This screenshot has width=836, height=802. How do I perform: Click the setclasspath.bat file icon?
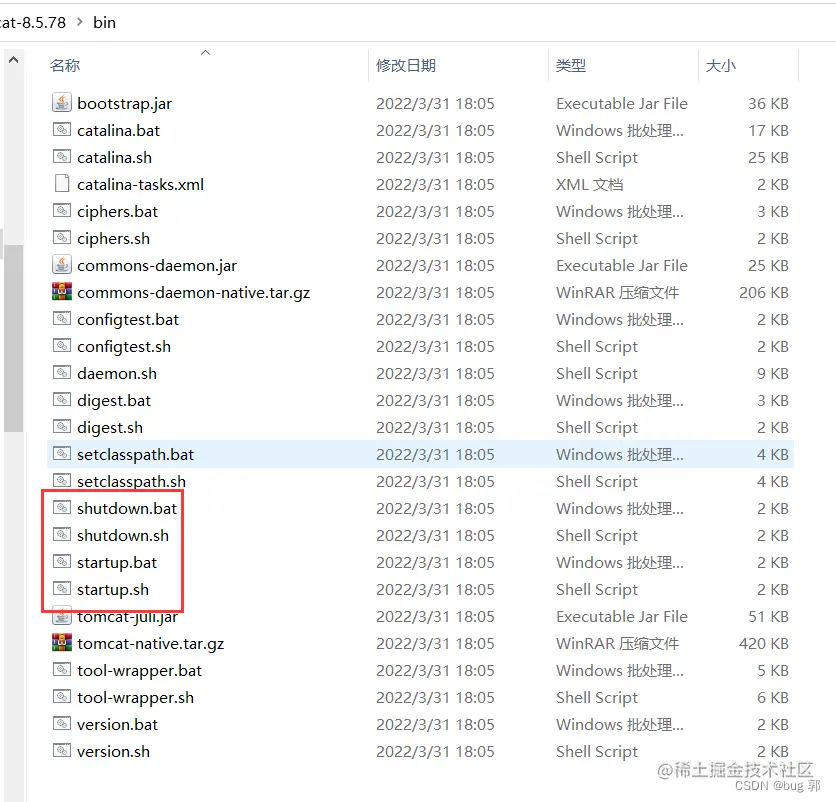pos(62,454)
